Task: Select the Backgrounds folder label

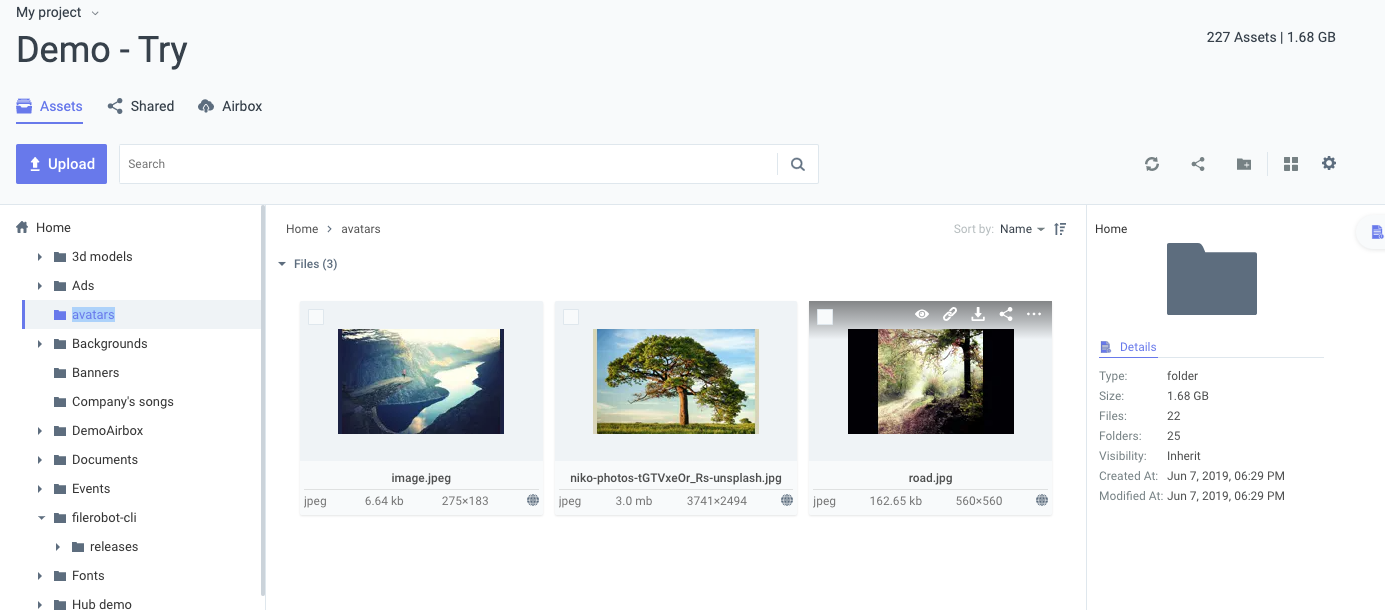Action: click(x=110, y=344)
